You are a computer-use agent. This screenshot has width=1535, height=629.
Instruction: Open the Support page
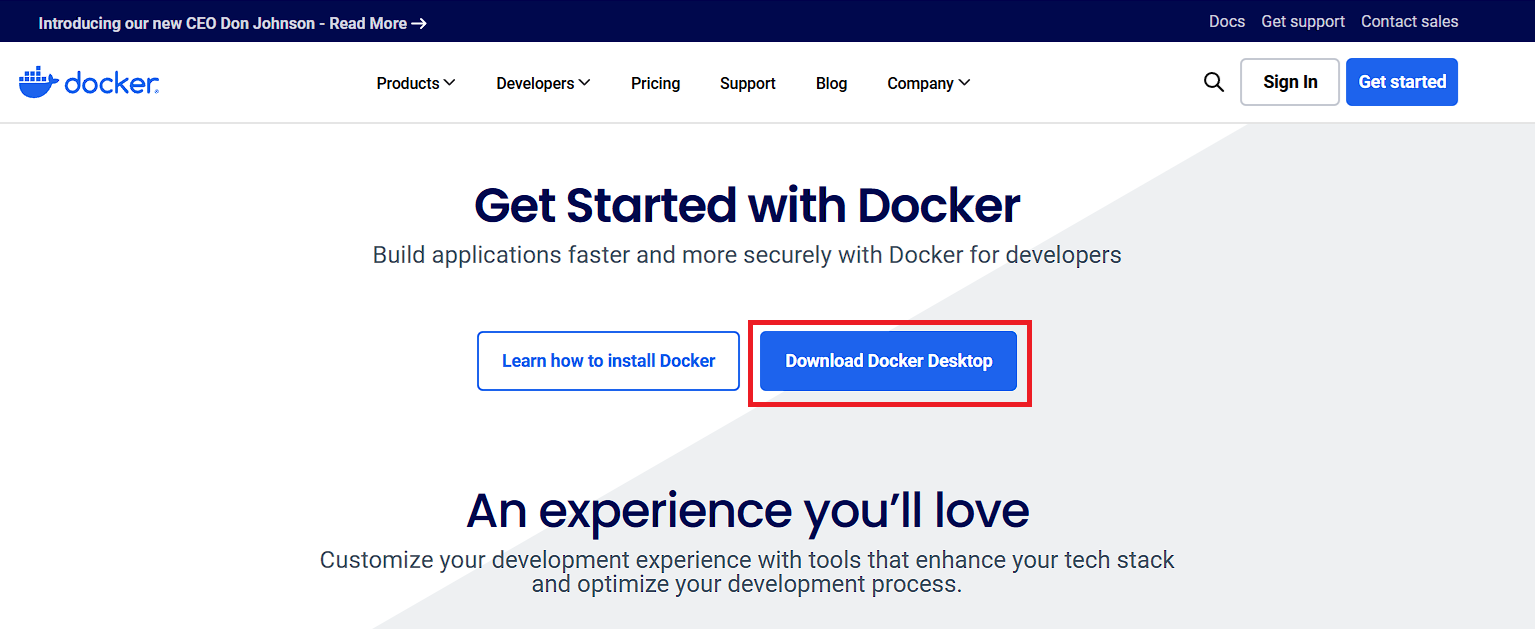(x=747, y=83)
